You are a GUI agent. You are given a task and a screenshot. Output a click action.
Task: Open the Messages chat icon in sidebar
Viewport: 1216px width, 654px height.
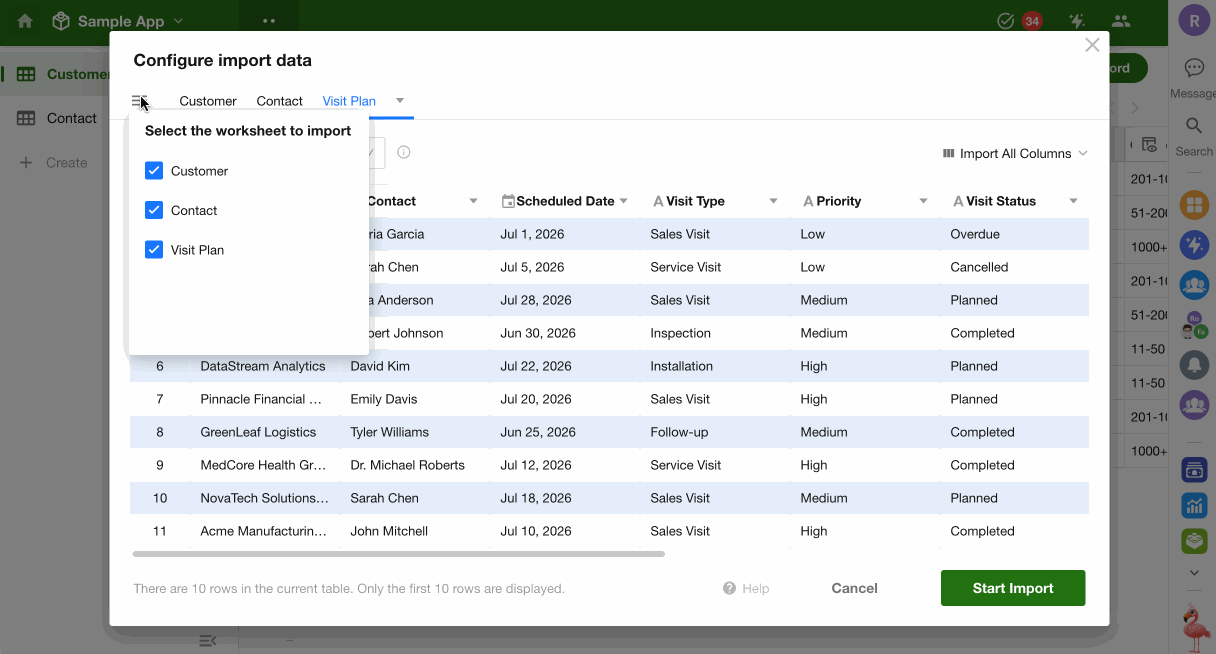(x=1194, y=68)
